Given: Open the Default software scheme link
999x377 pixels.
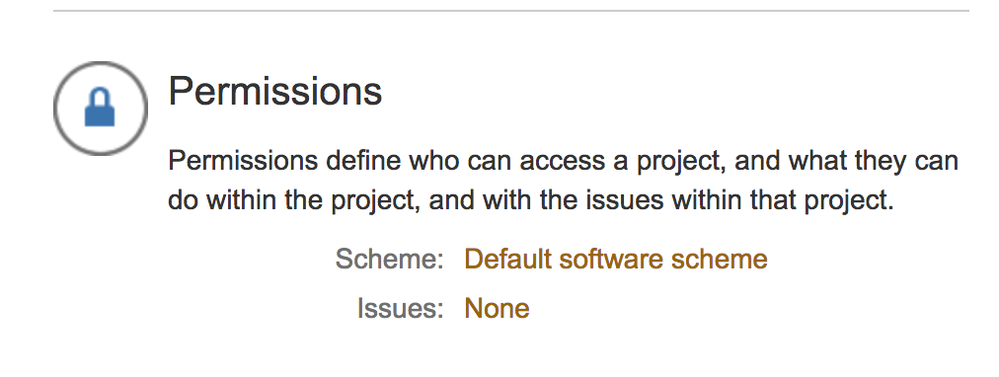Looking at the screenshot, I should (x=615, y=259).
